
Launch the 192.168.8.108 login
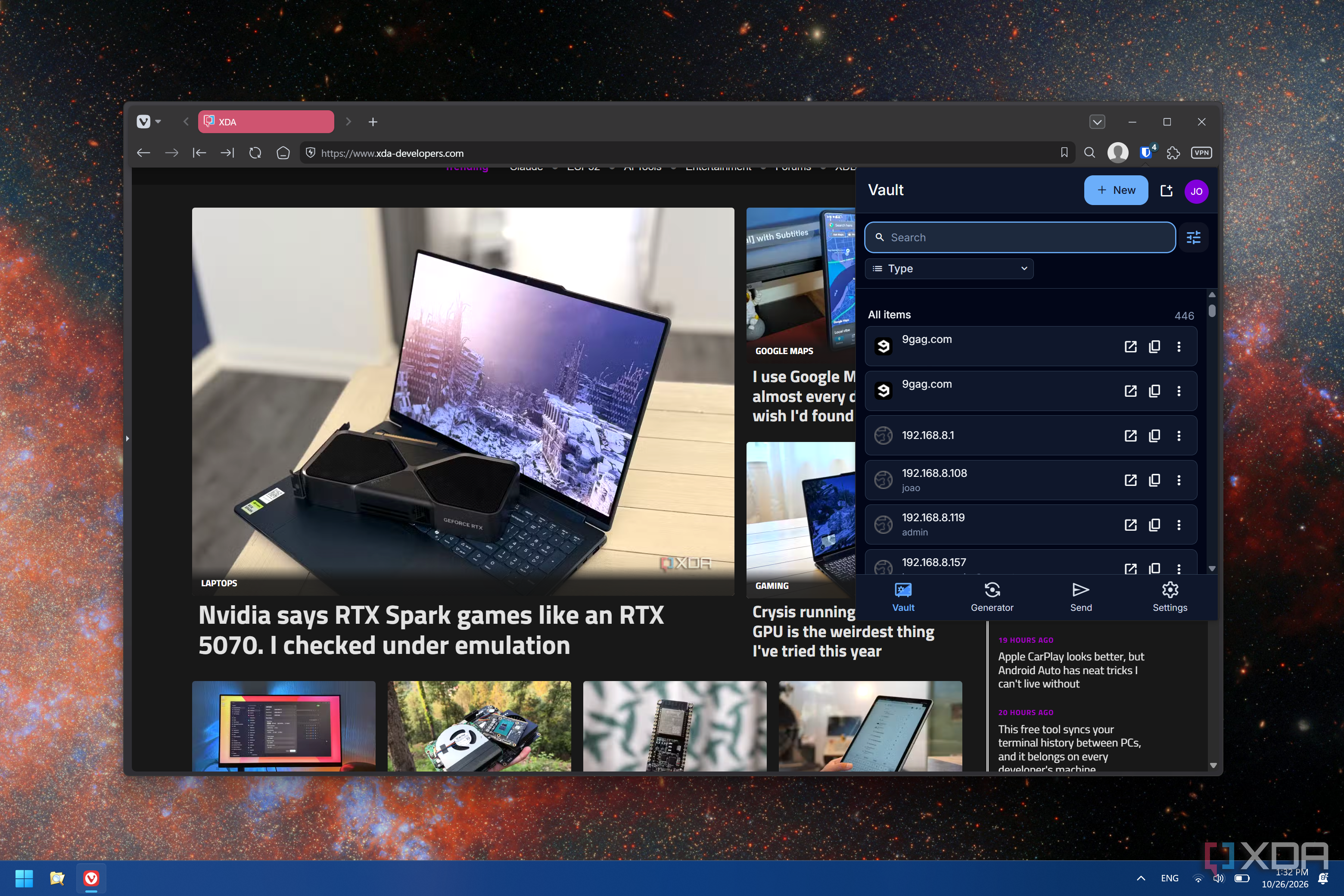tap(1130, 480)
